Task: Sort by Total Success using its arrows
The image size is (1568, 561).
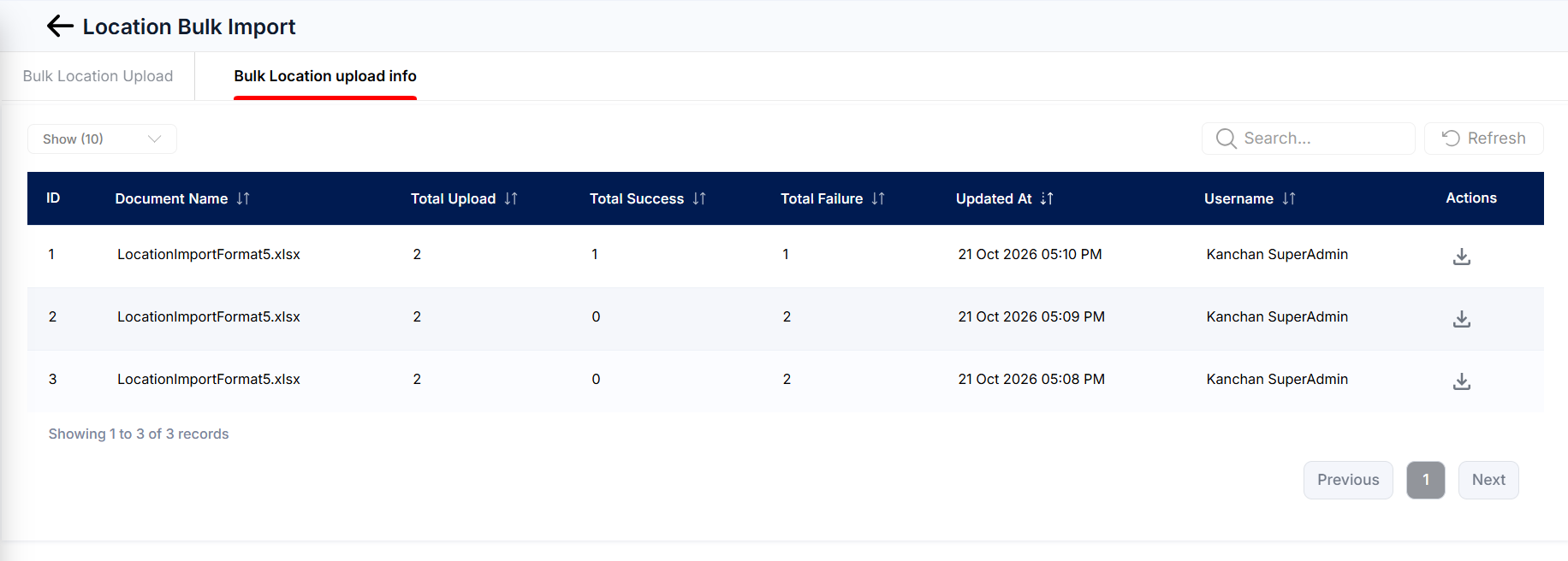Action: [x=699, y=198]
